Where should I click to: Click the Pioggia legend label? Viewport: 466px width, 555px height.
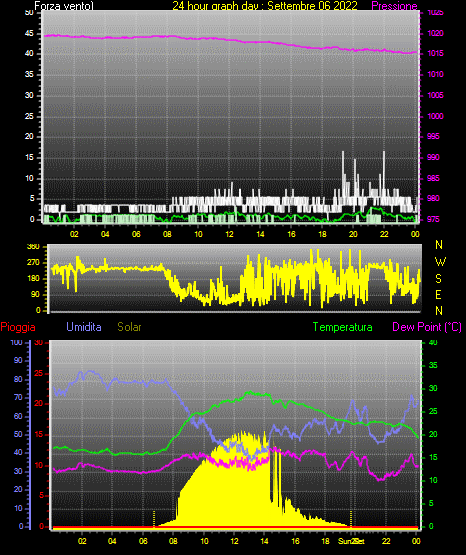(x=18, y=327)
